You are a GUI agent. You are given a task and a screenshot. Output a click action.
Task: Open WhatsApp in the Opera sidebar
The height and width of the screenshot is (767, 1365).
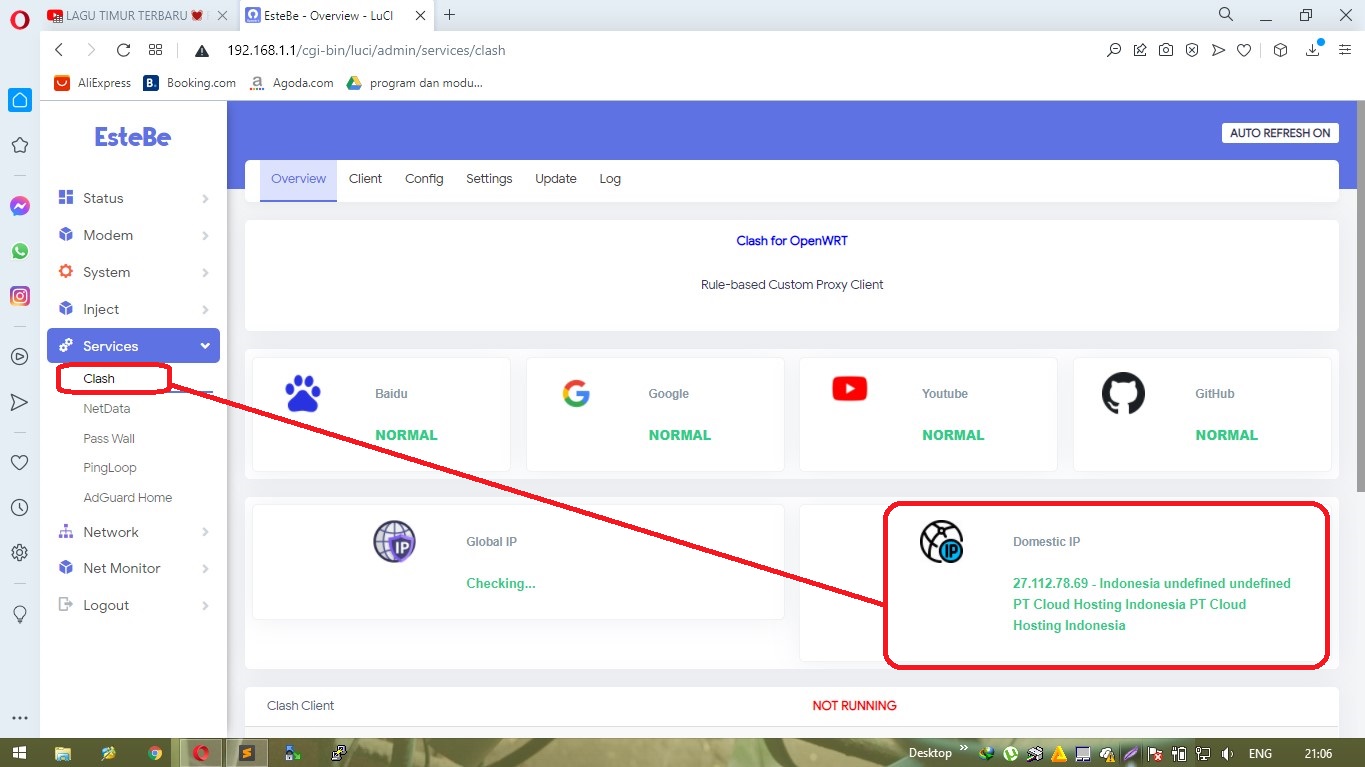click(x=19, y=251)
